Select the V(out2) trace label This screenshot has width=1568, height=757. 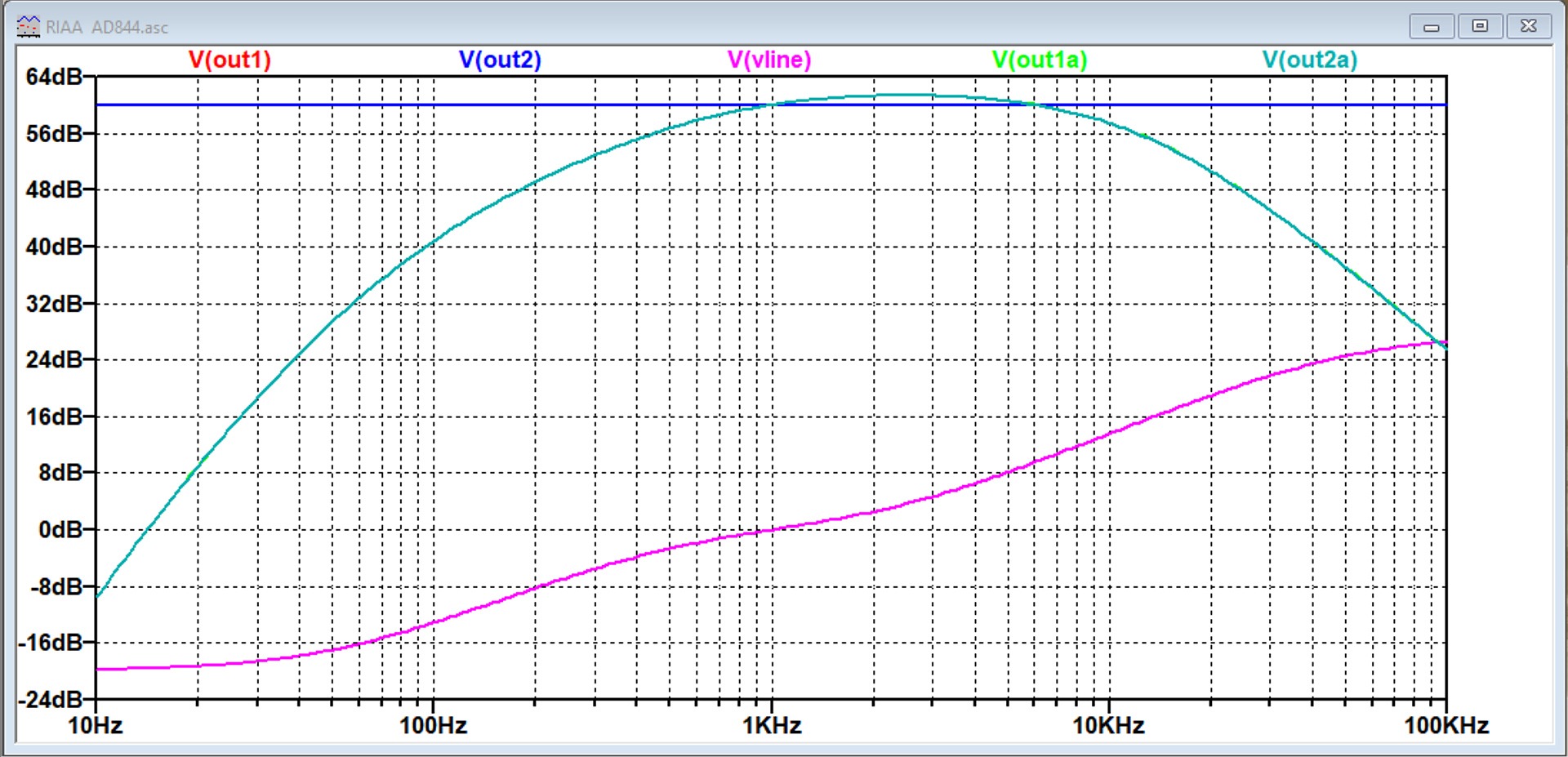[x=500, y=60]
